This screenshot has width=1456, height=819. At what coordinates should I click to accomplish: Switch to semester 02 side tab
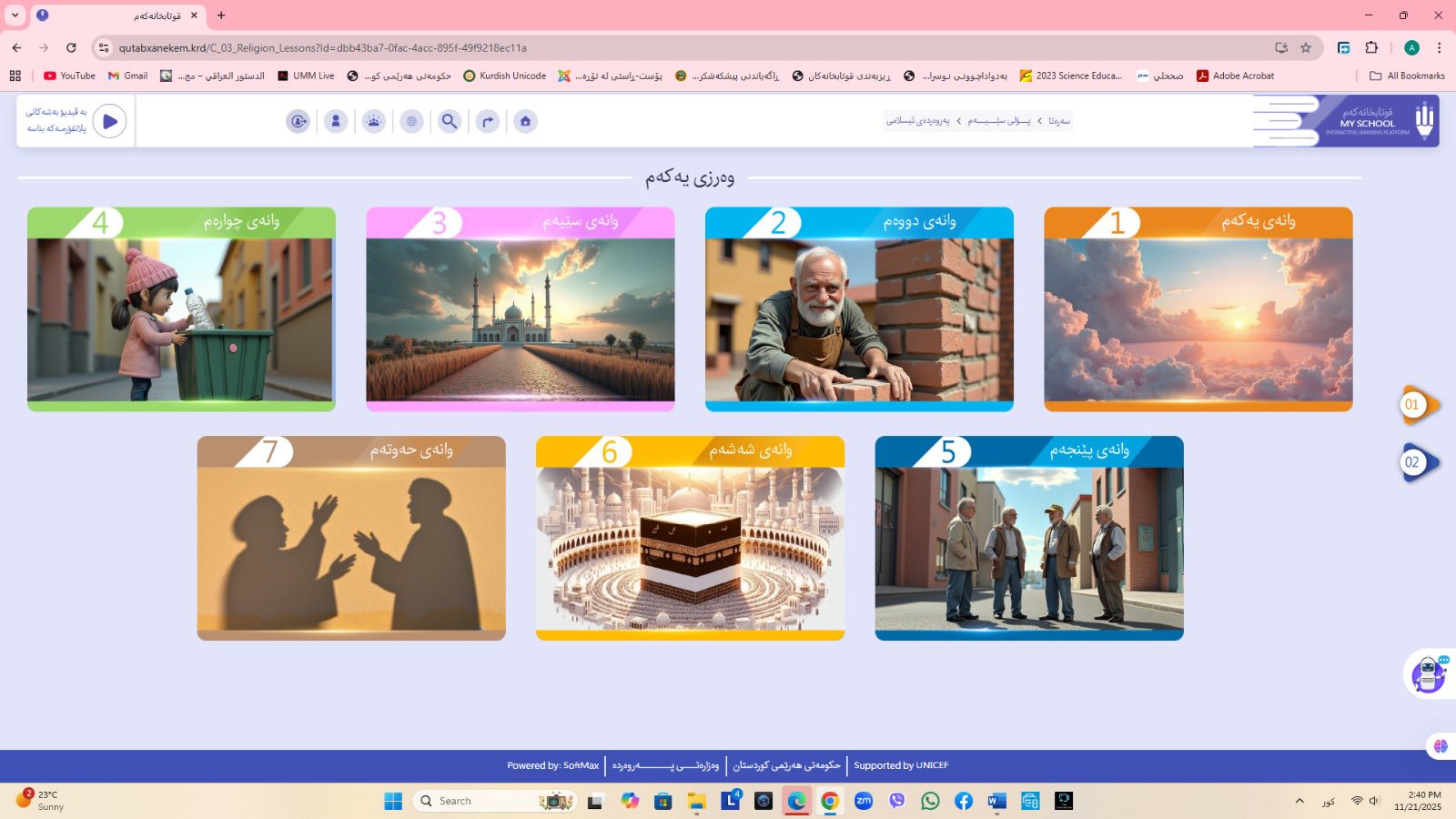point(1416,462)
